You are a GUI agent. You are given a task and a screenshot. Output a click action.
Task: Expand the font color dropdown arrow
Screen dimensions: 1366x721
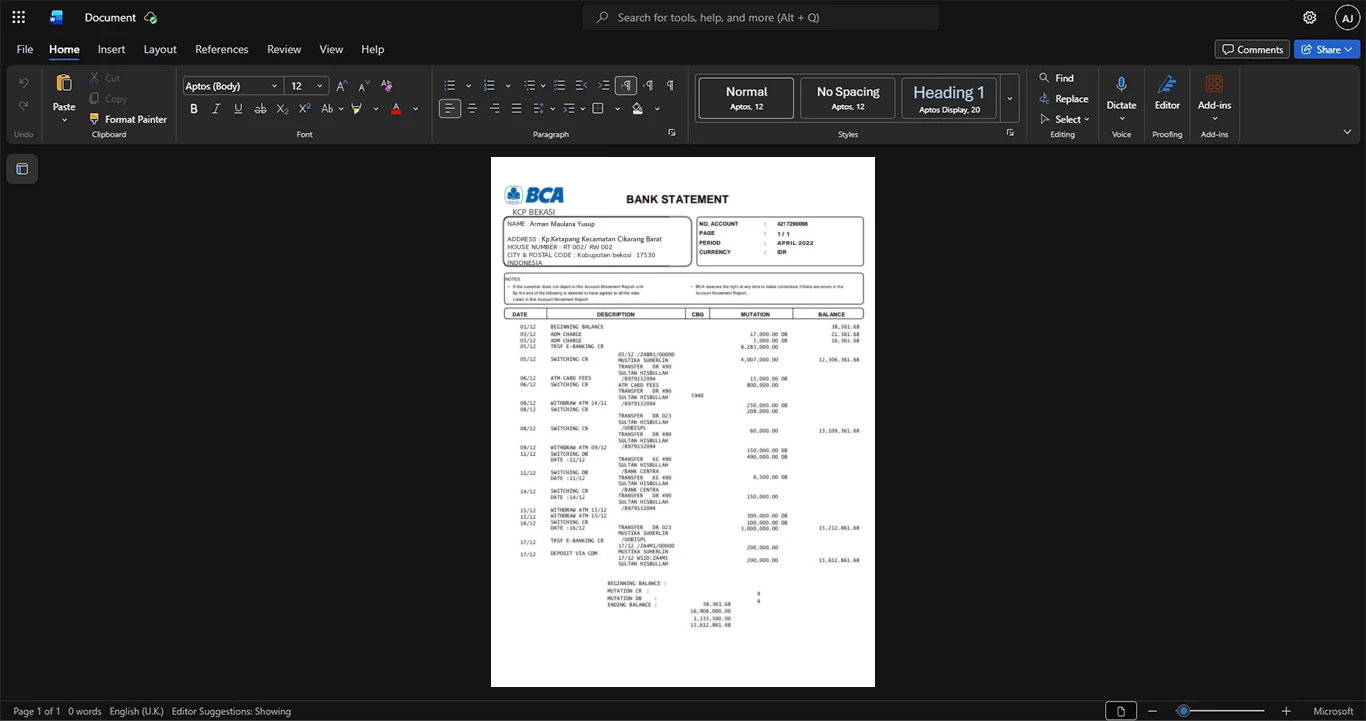click(416, 108)
